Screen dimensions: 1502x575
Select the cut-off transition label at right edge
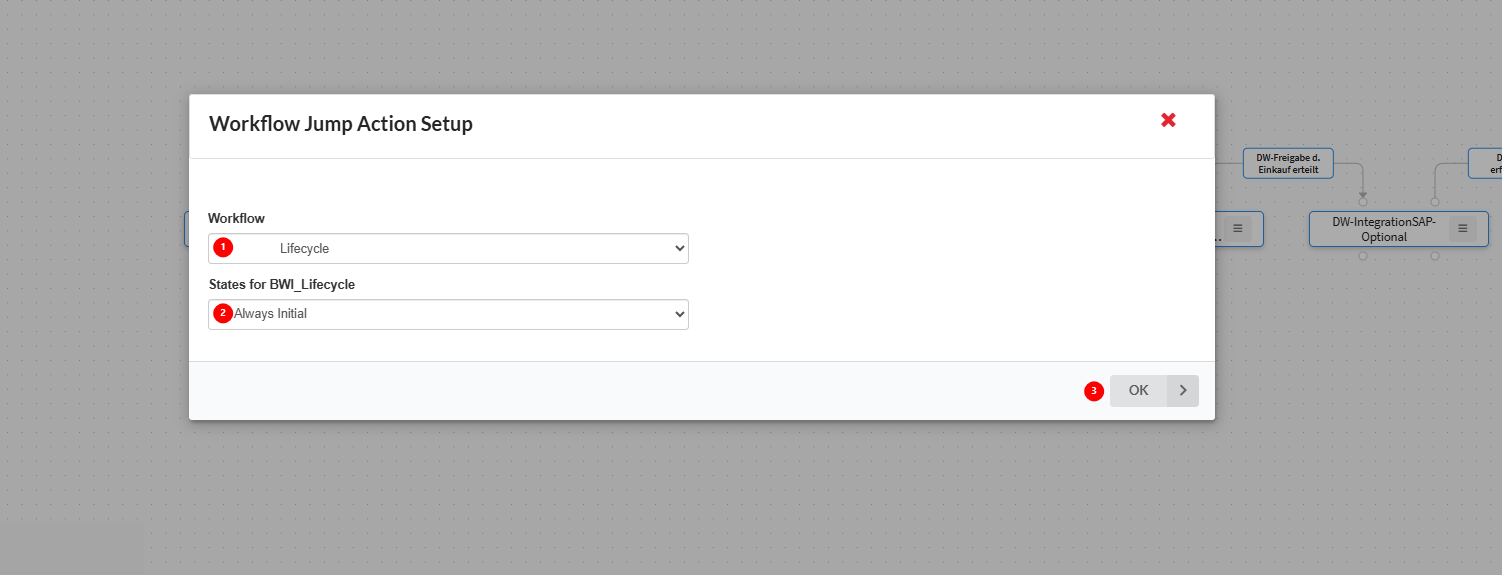(x=1488, y=163)
